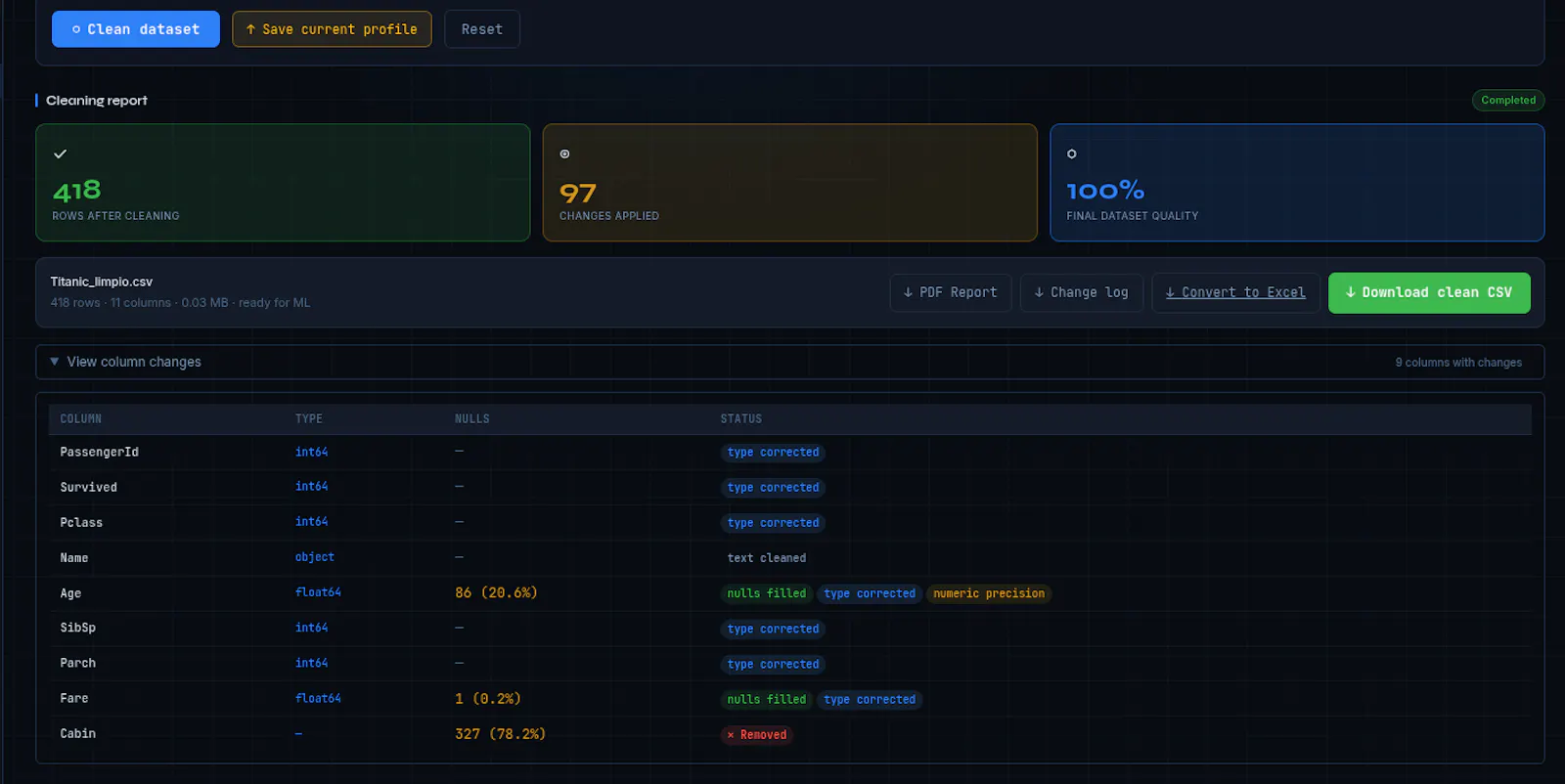
Task: Select the Fare column name
Action: pos(74,698)
